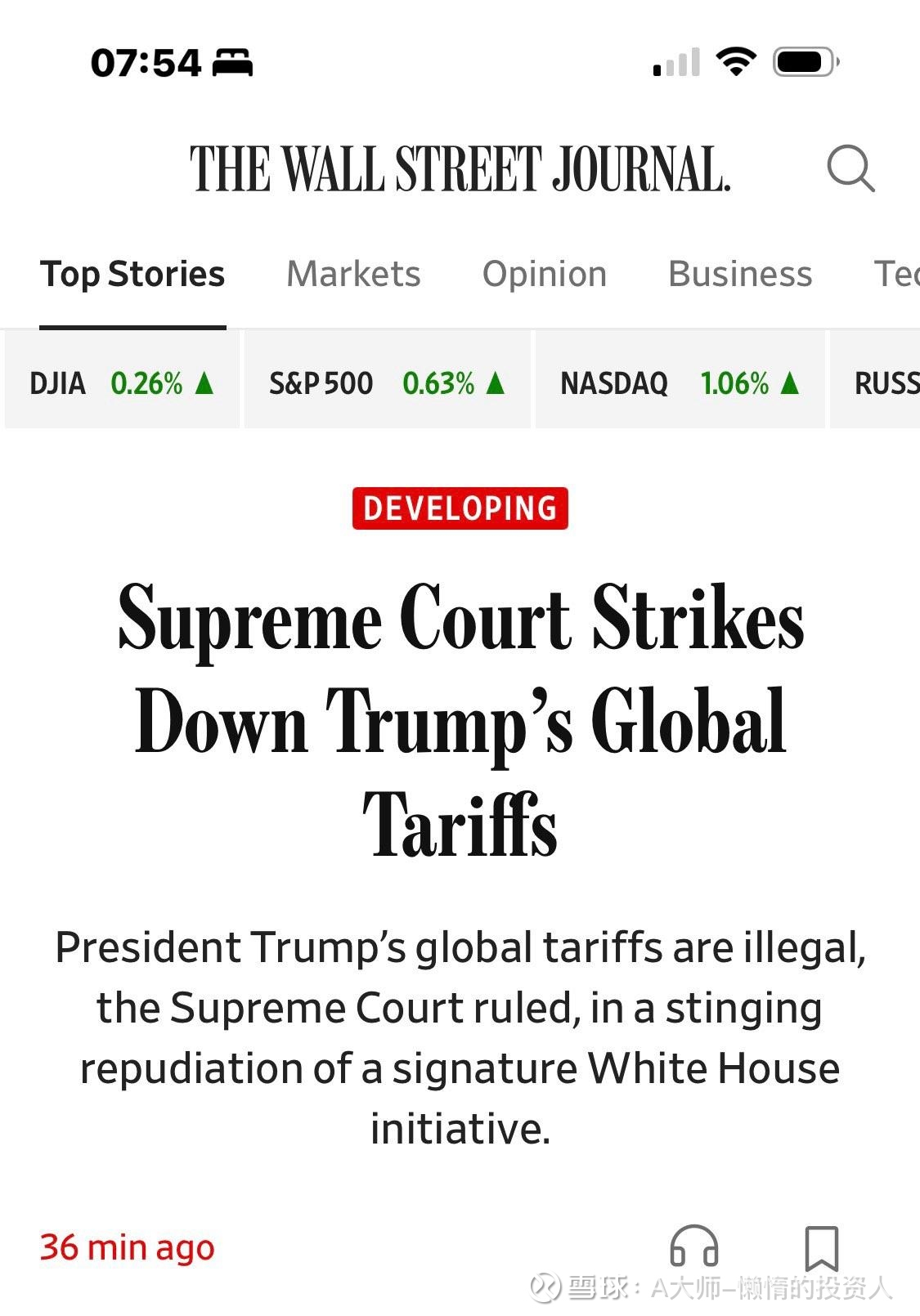
Task: Click the NASDAQ green up arrow
Action: pos(789,383)
